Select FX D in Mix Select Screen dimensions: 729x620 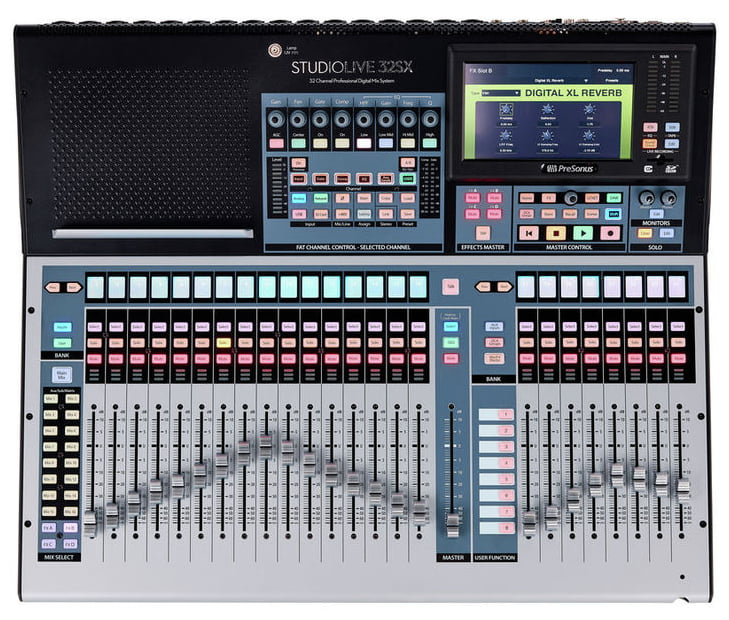coord(70,544)
